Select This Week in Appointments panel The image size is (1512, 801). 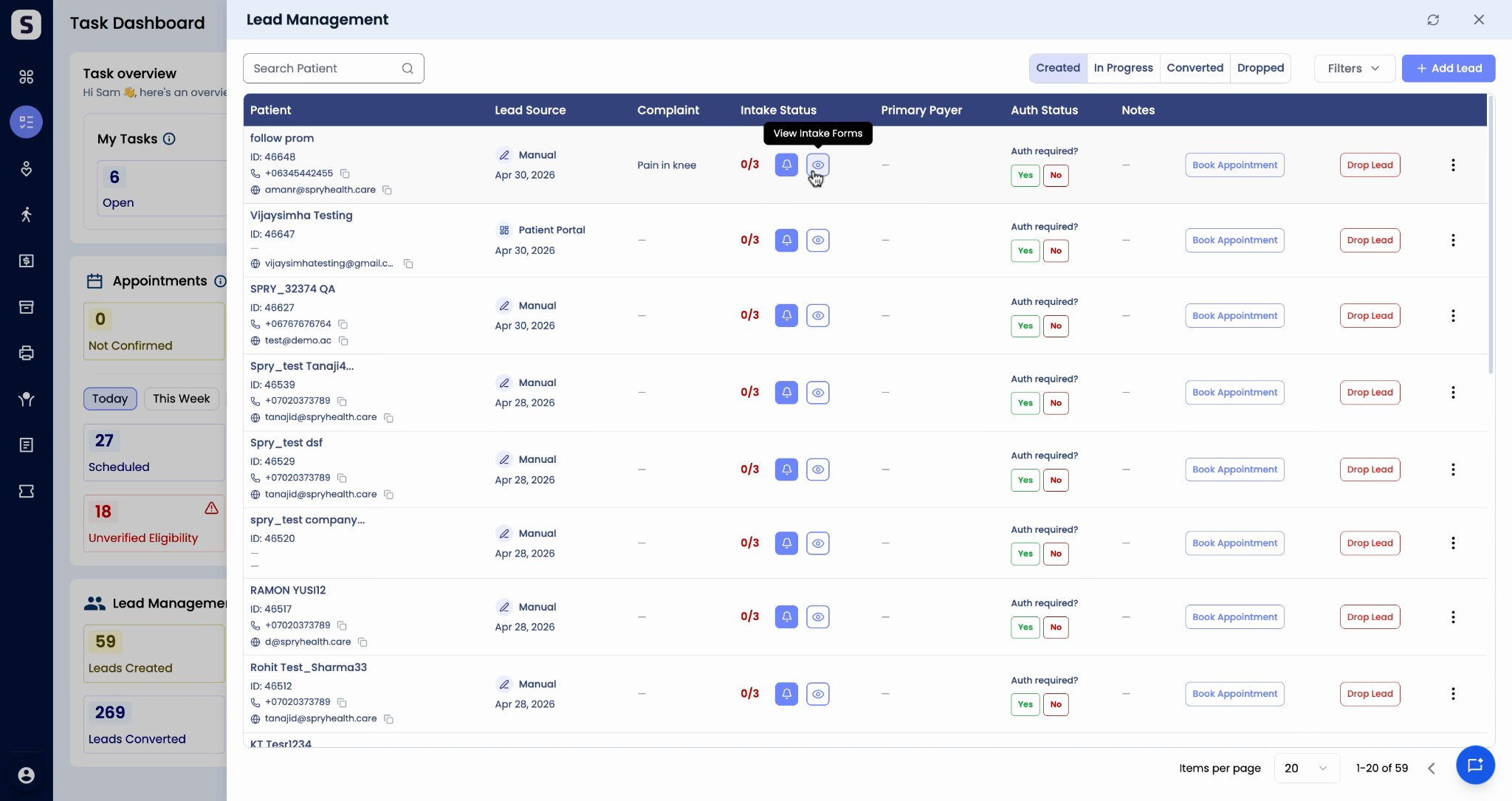click(x=182, y=399)
